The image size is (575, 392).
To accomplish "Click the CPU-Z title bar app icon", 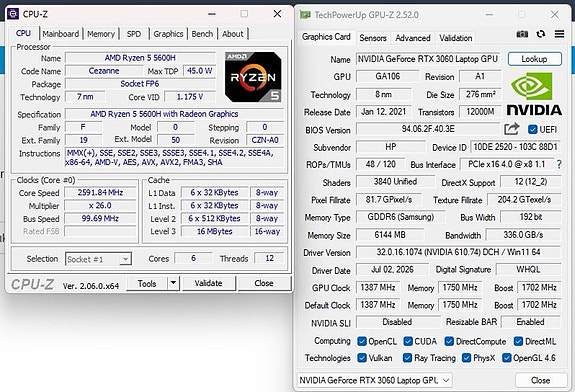I will 13,14.
